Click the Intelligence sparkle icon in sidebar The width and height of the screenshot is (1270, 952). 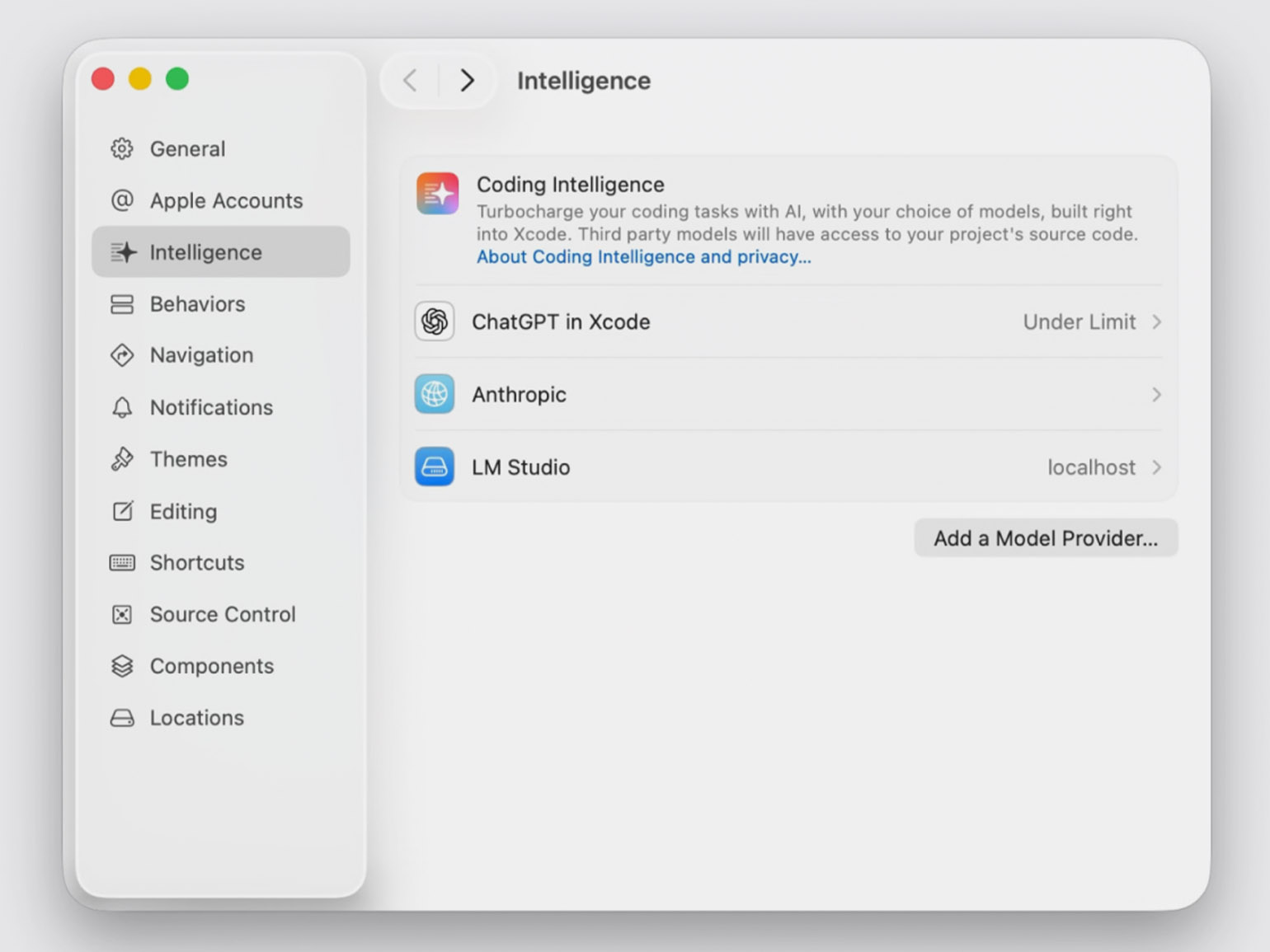pos(123,252)
